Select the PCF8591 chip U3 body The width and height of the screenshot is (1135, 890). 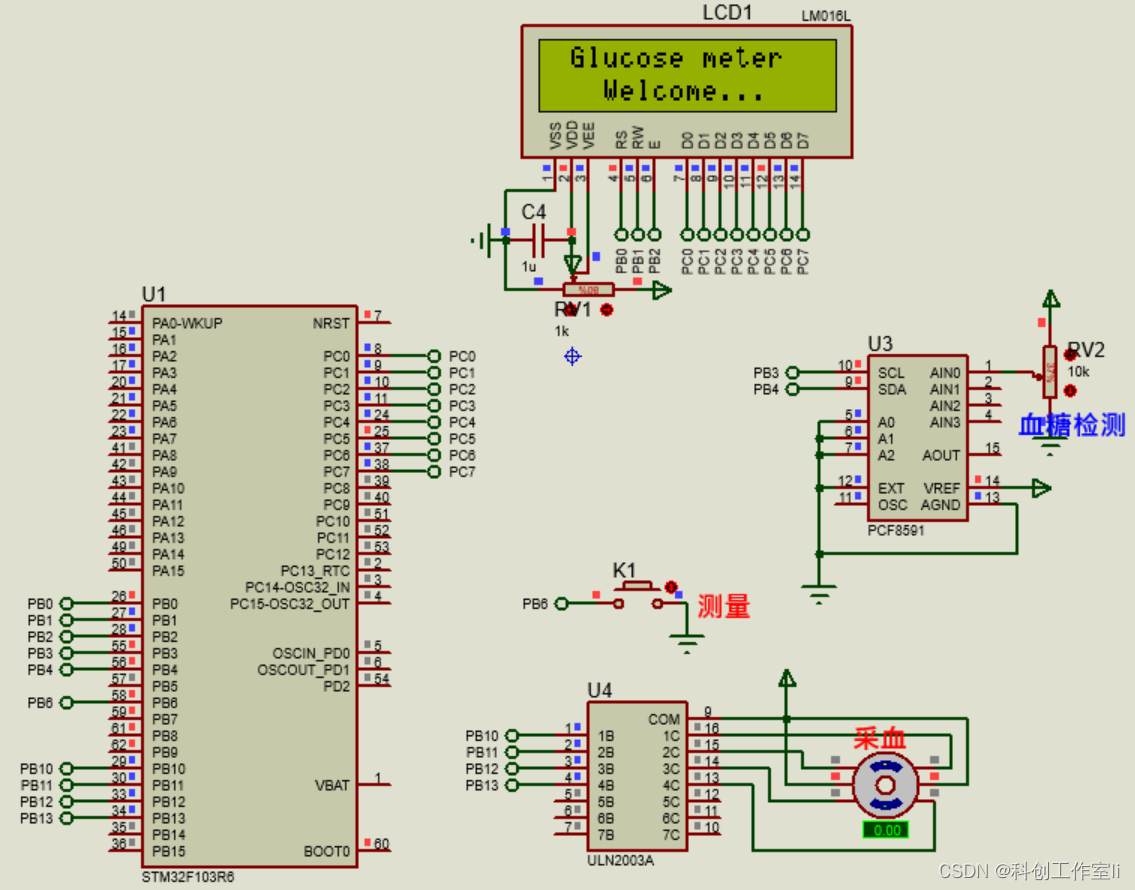pyautogui.click(x=918, y=438)
